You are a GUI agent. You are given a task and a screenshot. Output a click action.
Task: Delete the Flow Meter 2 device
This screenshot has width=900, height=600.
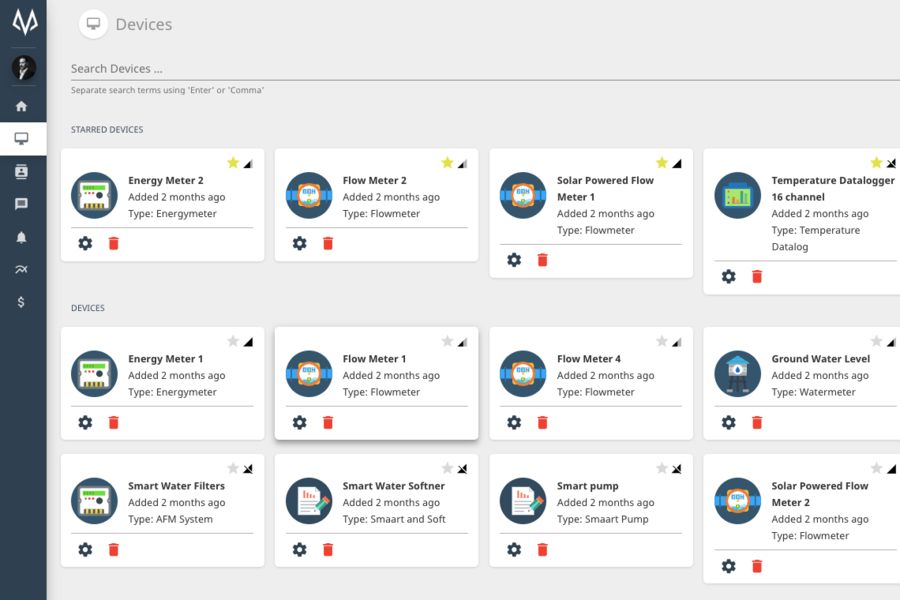click(x=328, y=243)
